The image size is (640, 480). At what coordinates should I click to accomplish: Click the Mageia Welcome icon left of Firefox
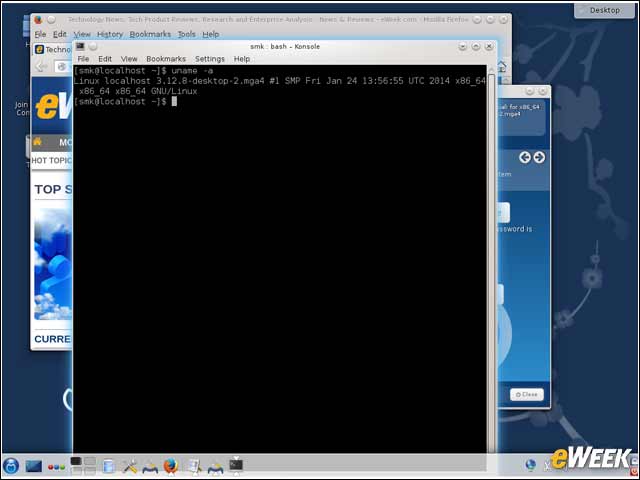point(150,467)
